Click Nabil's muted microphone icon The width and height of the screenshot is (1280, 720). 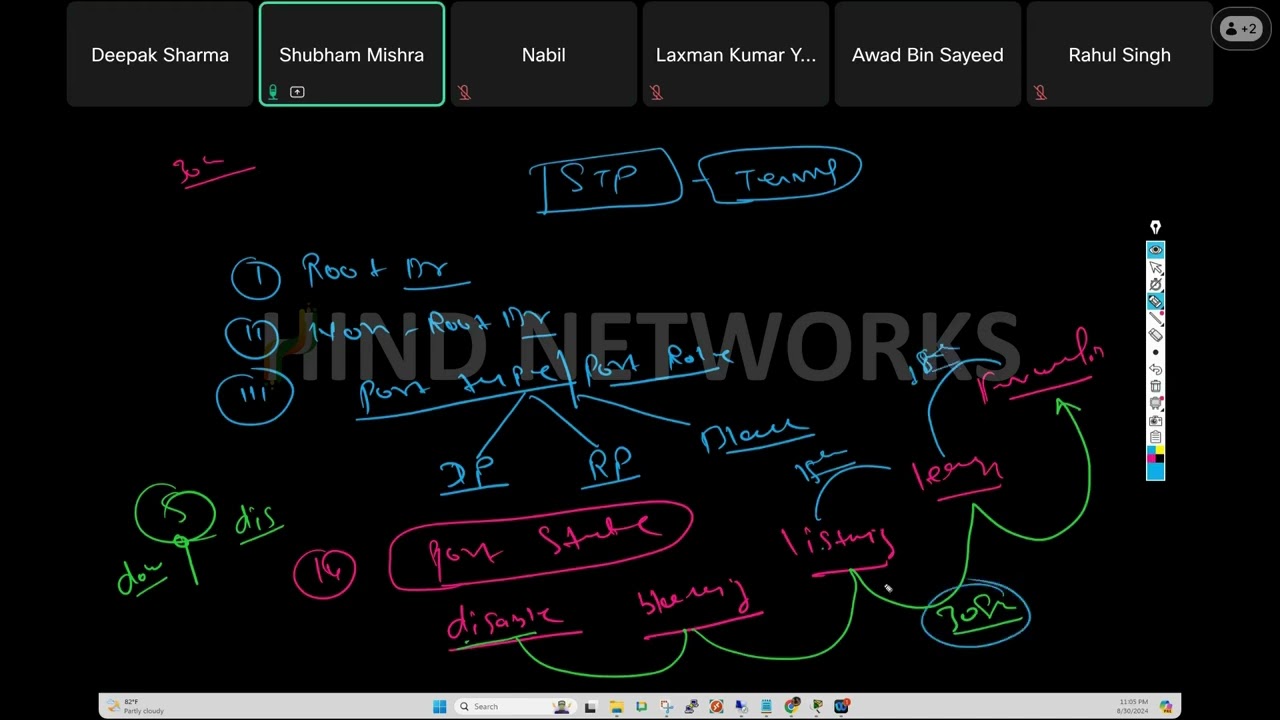(x=464, y=92)
